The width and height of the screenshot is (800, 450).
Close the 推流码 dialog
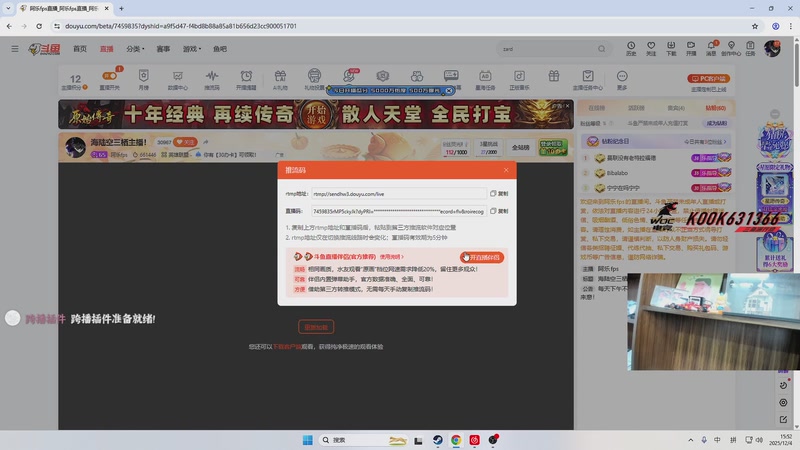point(506,170)
